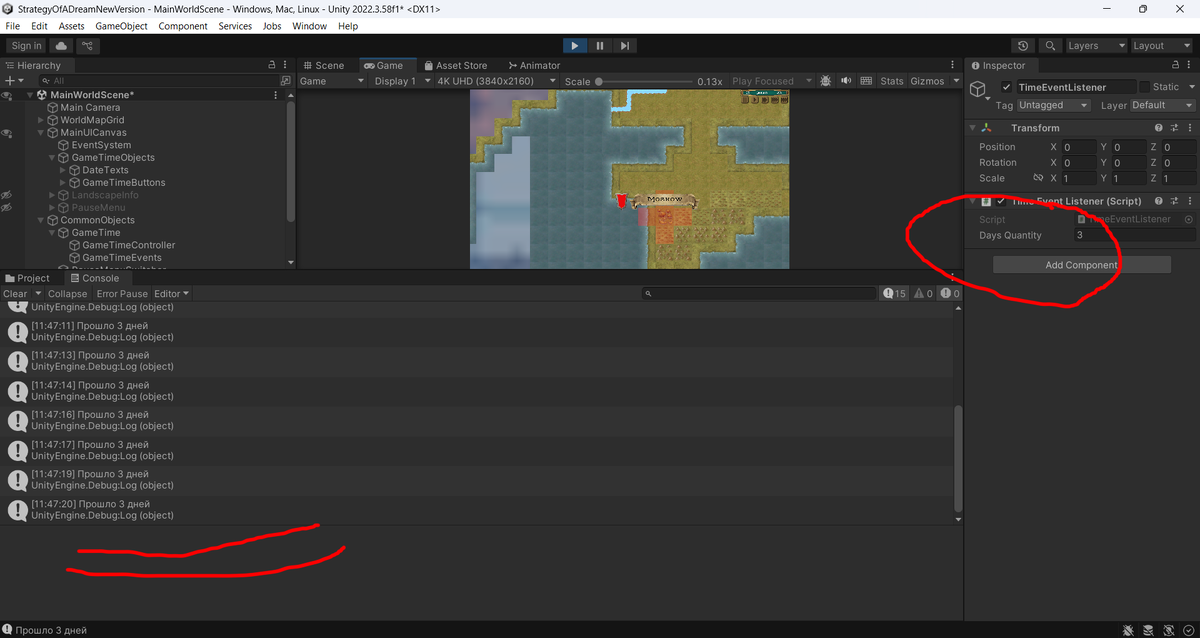Open Transform component help icon
1200x638 pixels.
(x=1159, y=128)
